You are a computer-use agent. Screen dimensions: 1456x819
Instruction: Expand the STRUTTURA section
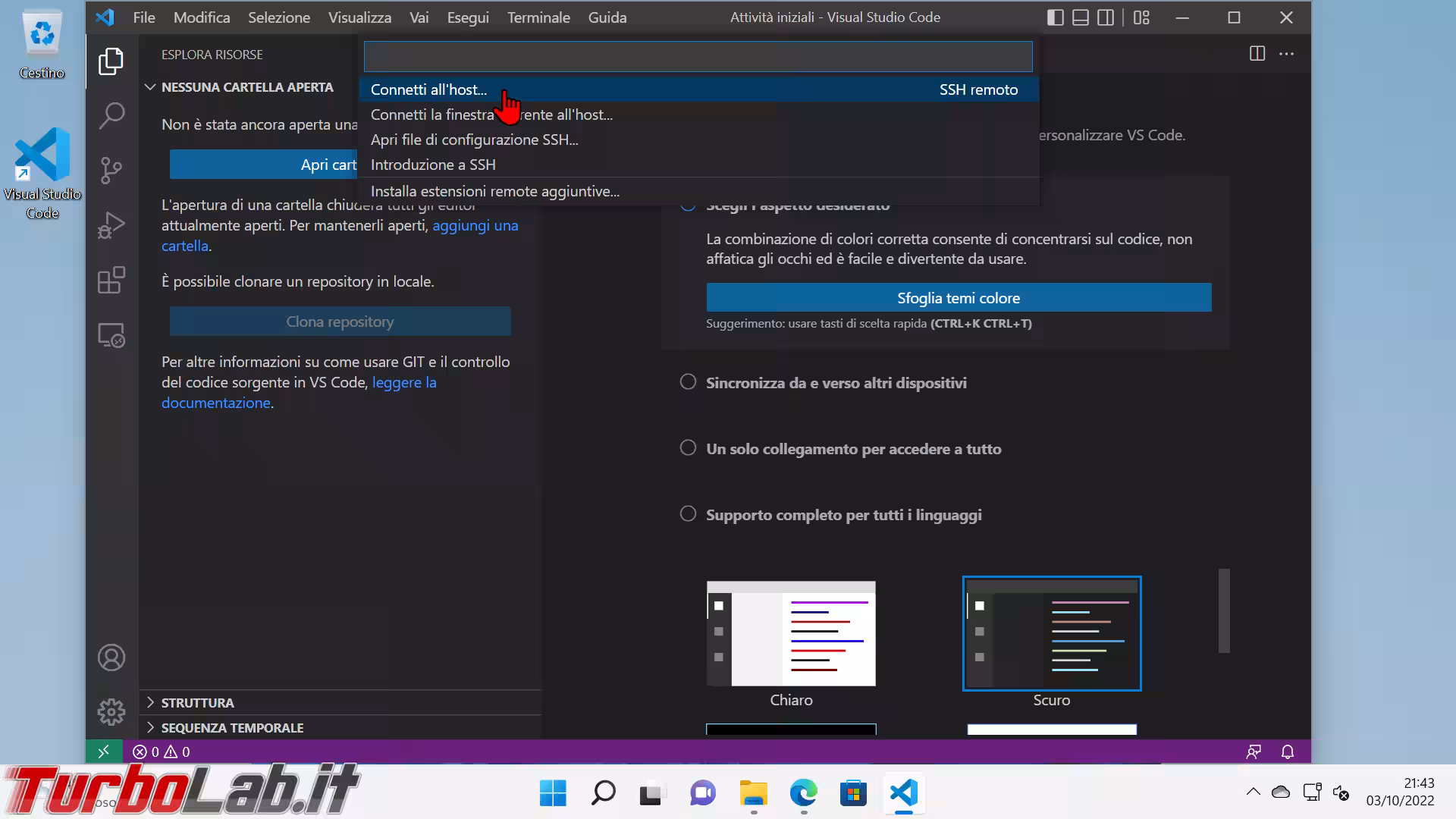click(197, 703)
